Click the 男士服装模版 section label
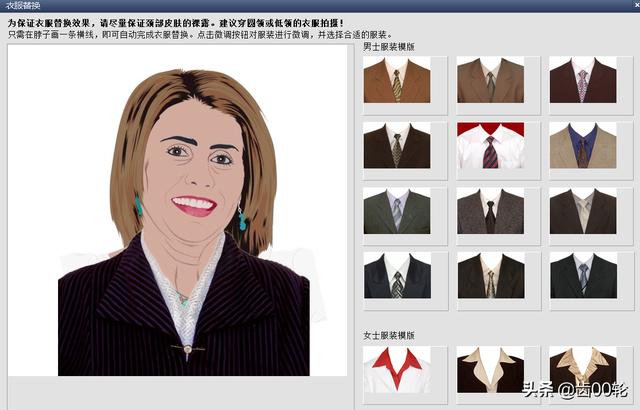The width and height of the screenshot is (640, 410). [x=389, y=47]
